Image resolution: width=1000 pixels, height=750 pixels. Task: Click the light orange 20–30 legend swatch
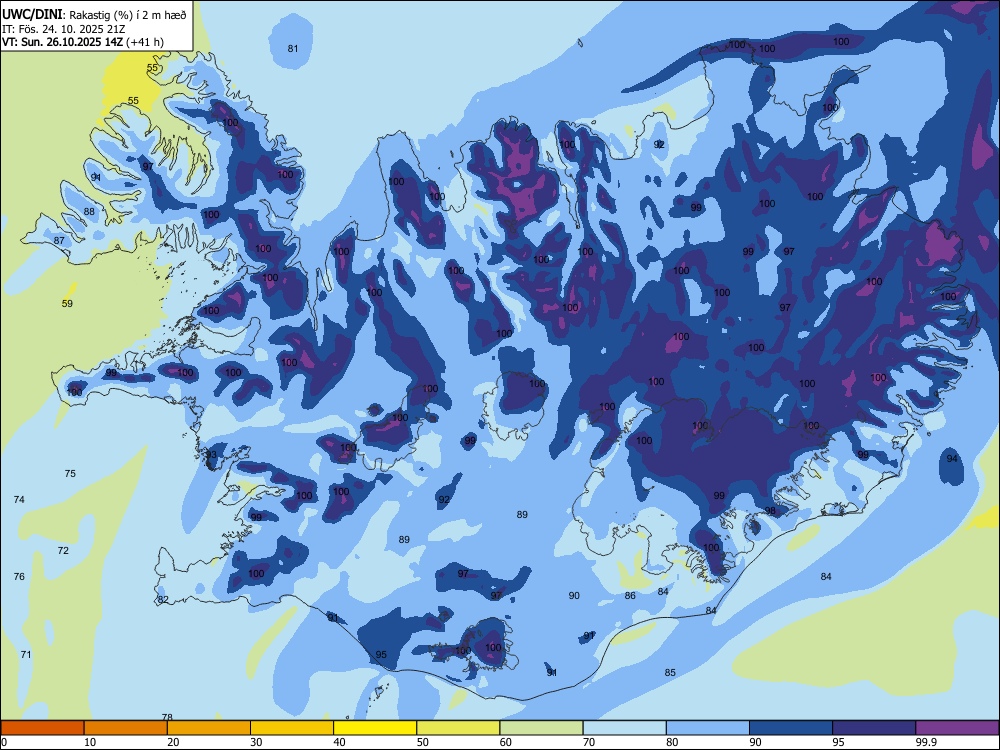tap(209, 728)
